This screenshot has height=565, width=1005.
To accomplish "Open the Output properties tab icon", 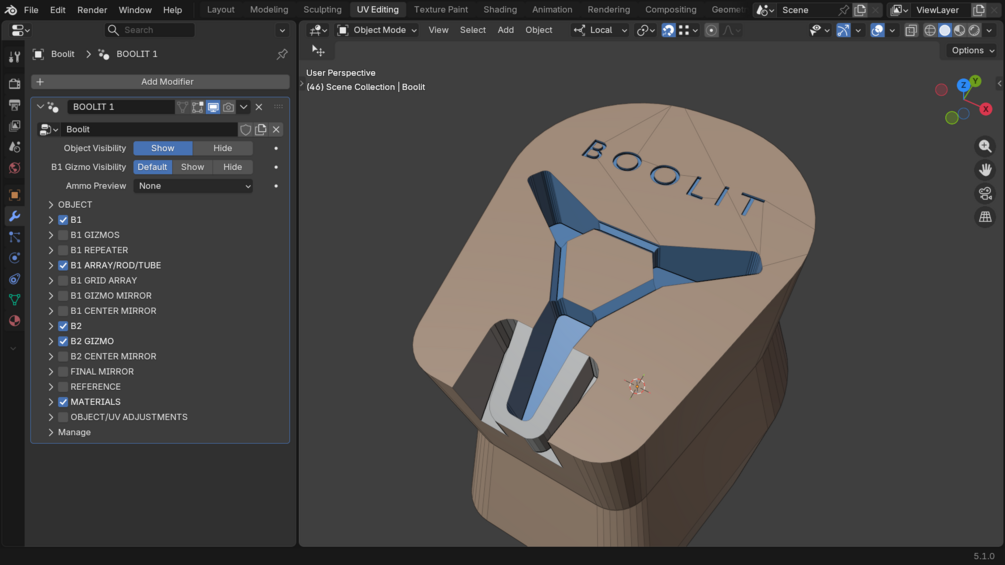I will [x=14, y=104].
